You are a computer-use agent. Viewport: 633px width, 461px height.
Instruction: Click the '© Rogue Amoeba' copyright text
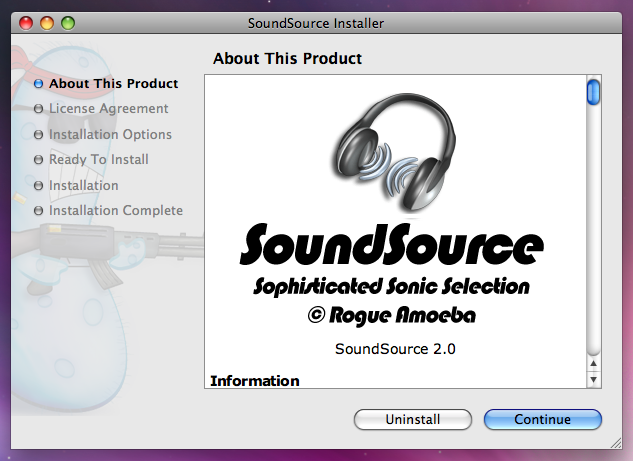pos(392,315)
